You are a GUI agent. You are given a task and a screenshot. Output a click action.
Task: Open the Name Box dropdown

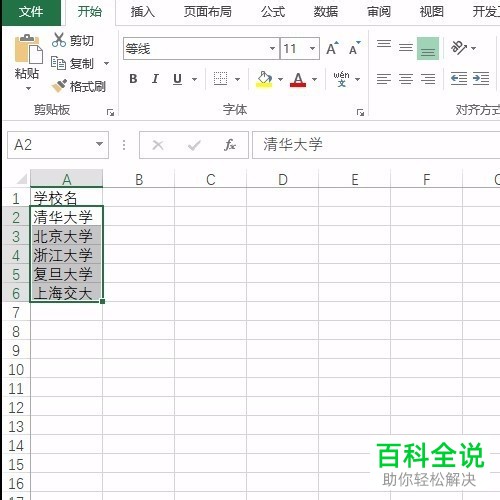99,144
